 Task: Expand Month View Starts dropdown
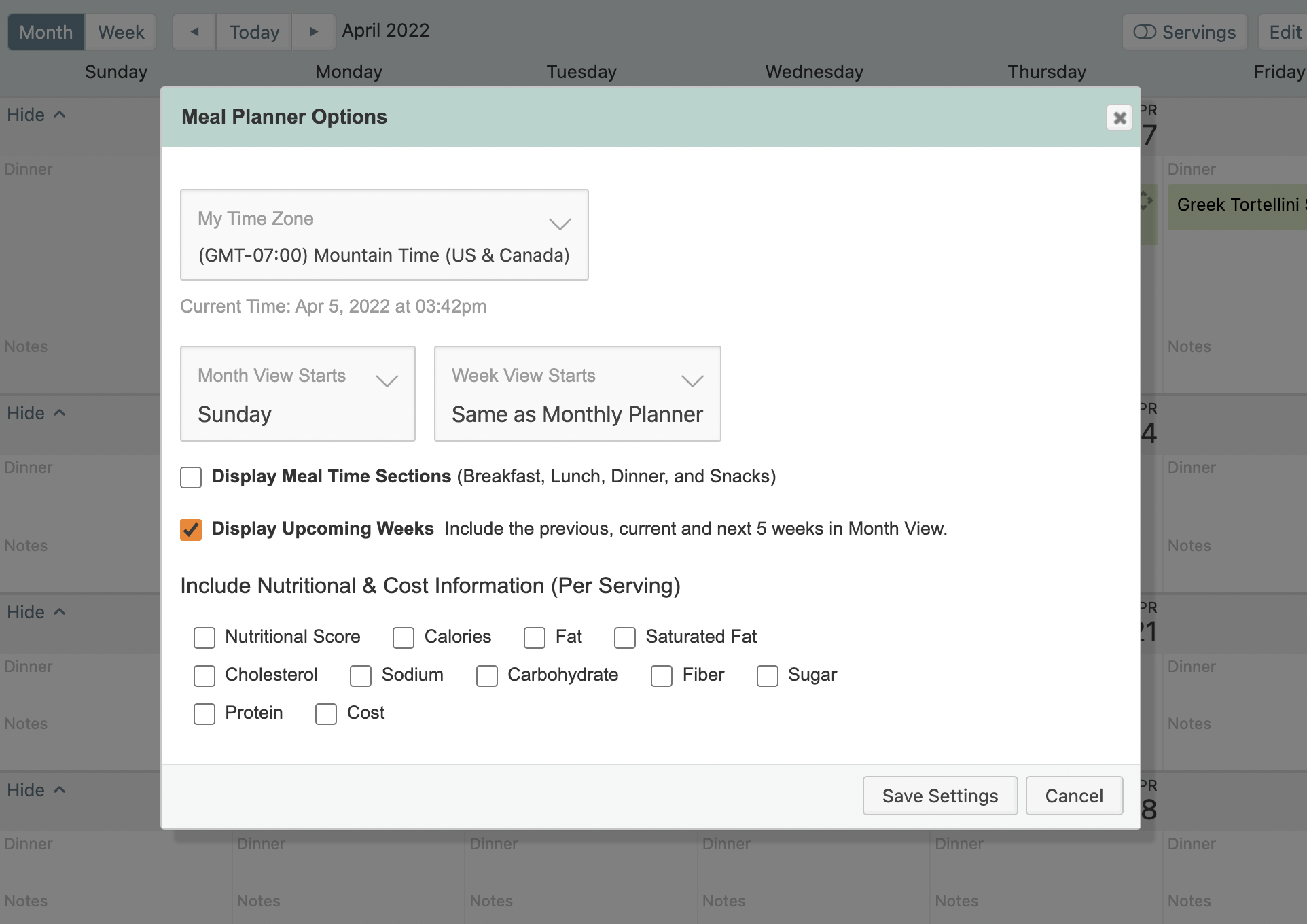click(298, 394)
